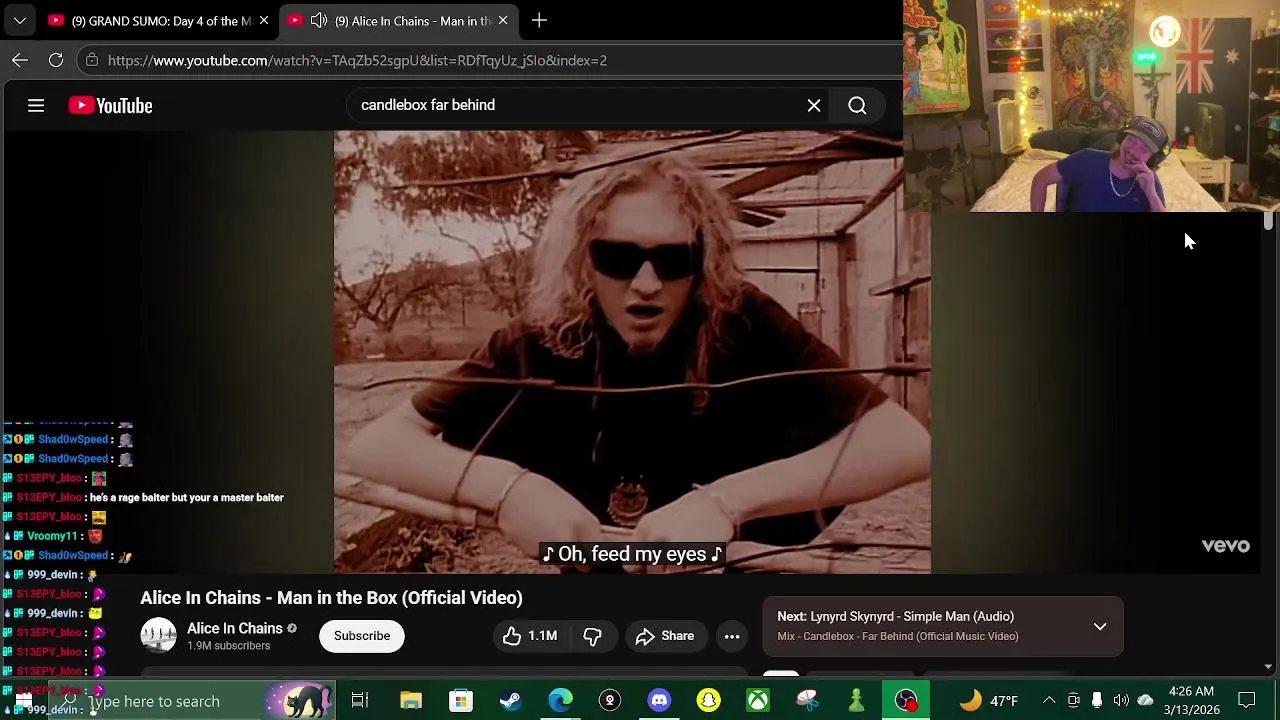Open Microsoft Store from taskbar

click(x=461, y=701)
